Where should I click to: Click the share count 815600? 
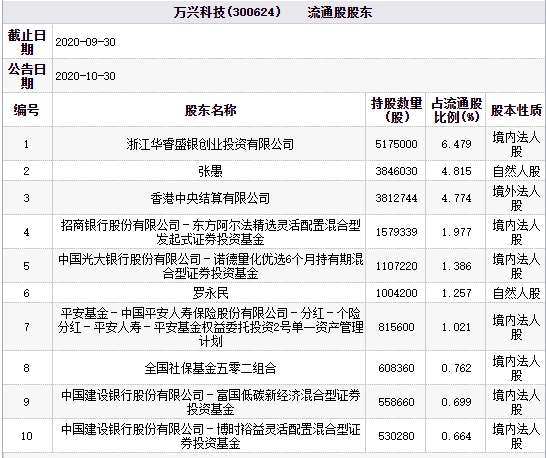(396, 327)
